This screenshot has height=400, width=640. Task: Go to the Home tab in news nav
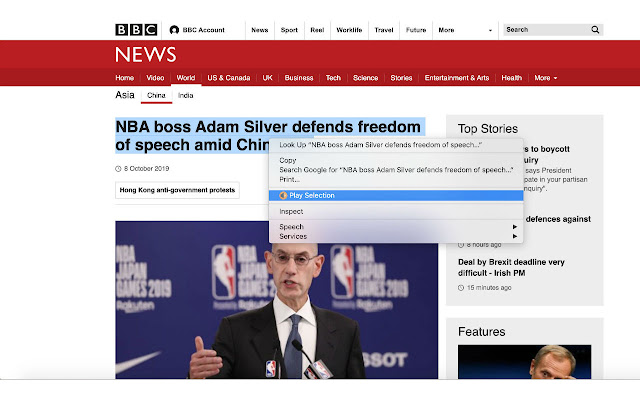(x=124, y=78)
